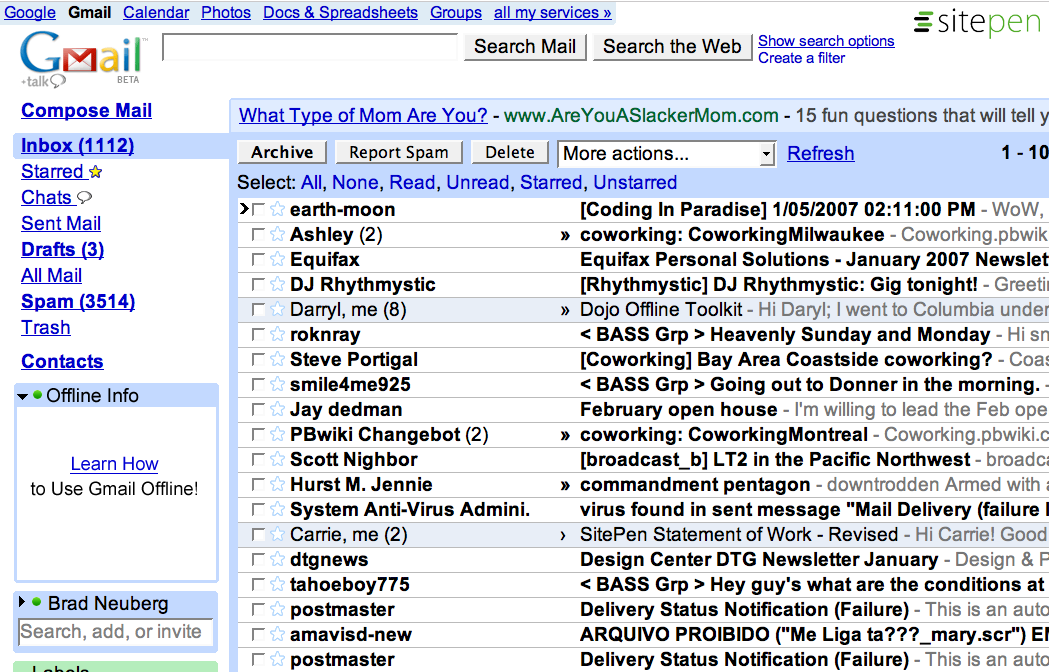Click green status dot in Offline Info

(37, 395)
